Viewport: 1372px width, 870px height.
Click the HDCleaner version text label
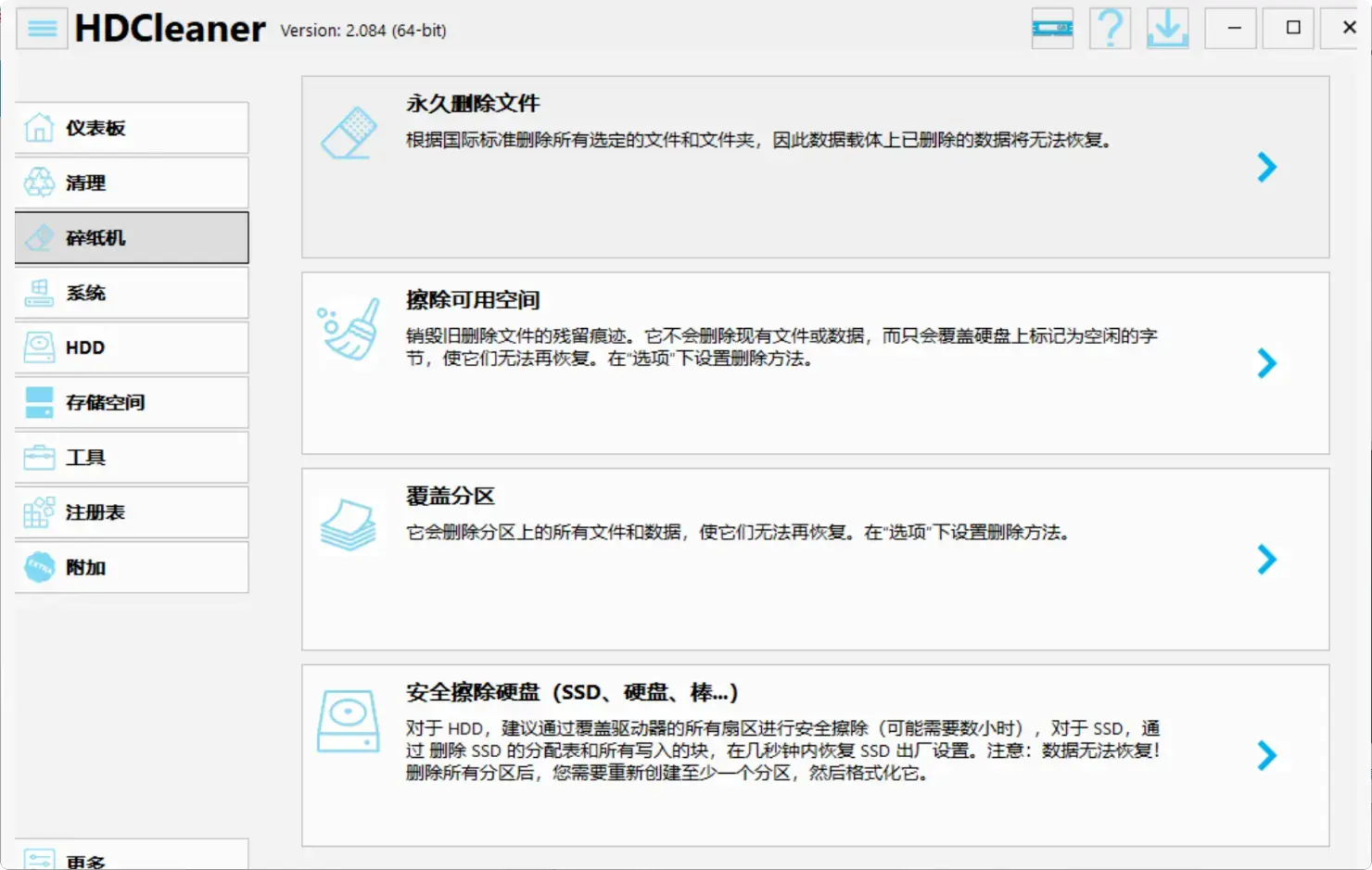pos(362,30)
